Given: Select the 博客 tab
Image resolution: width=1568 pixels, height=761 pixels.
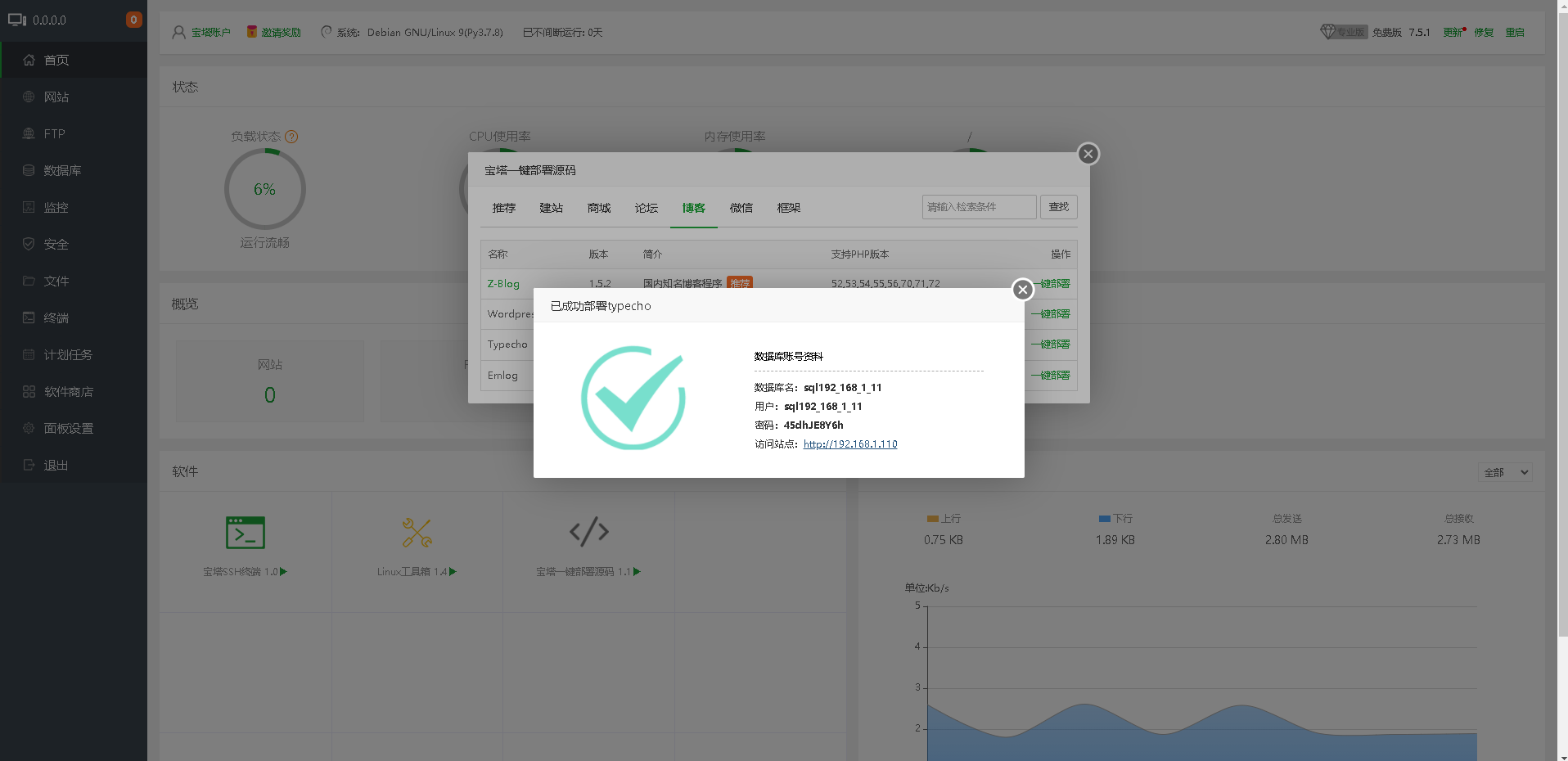Looking at the screenshot, I should coord(694,208).
